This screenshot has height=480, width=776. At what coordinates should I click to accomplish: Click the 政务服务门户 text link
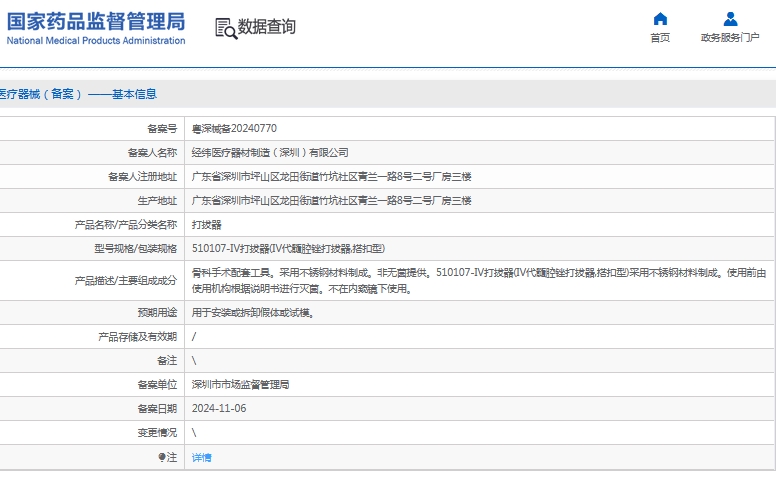coord(730,38)
